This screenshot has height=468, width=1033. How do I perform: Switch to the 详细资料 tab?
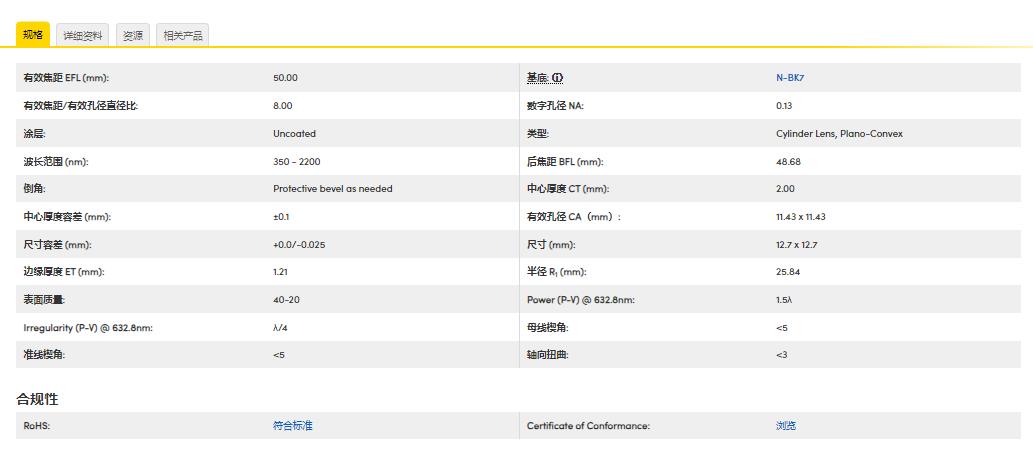tap(83, 36)
